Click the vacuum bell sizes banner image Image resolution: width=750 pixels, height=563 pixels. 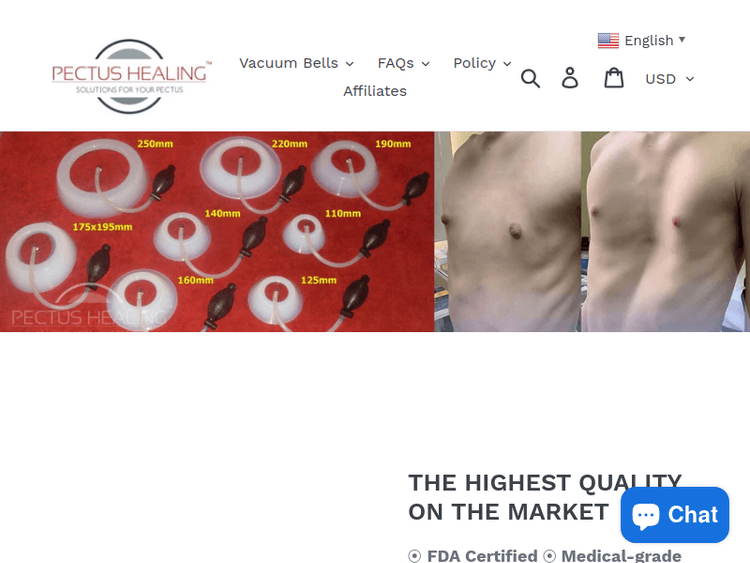pyautogui.click(x=217, y=232)
